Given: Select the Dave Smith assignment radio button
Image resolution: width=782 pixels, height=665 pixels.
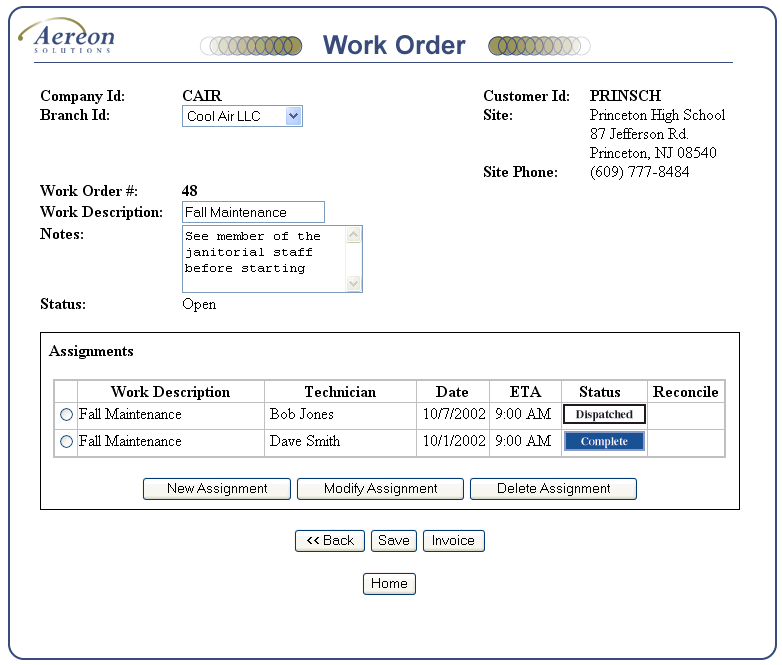Looking at the screenshot, I should [x=67, y=442].
